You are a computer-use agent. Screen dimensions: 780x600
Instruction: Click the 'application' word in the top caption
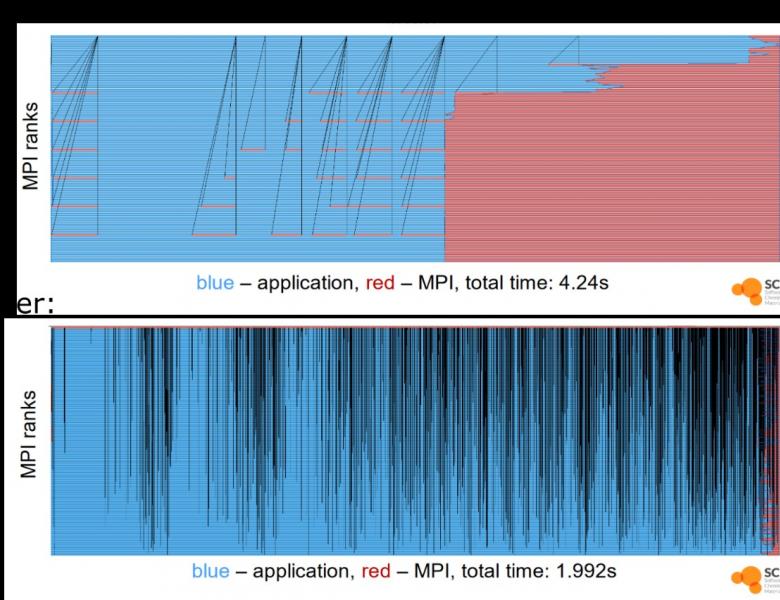(x=299, y=283)
